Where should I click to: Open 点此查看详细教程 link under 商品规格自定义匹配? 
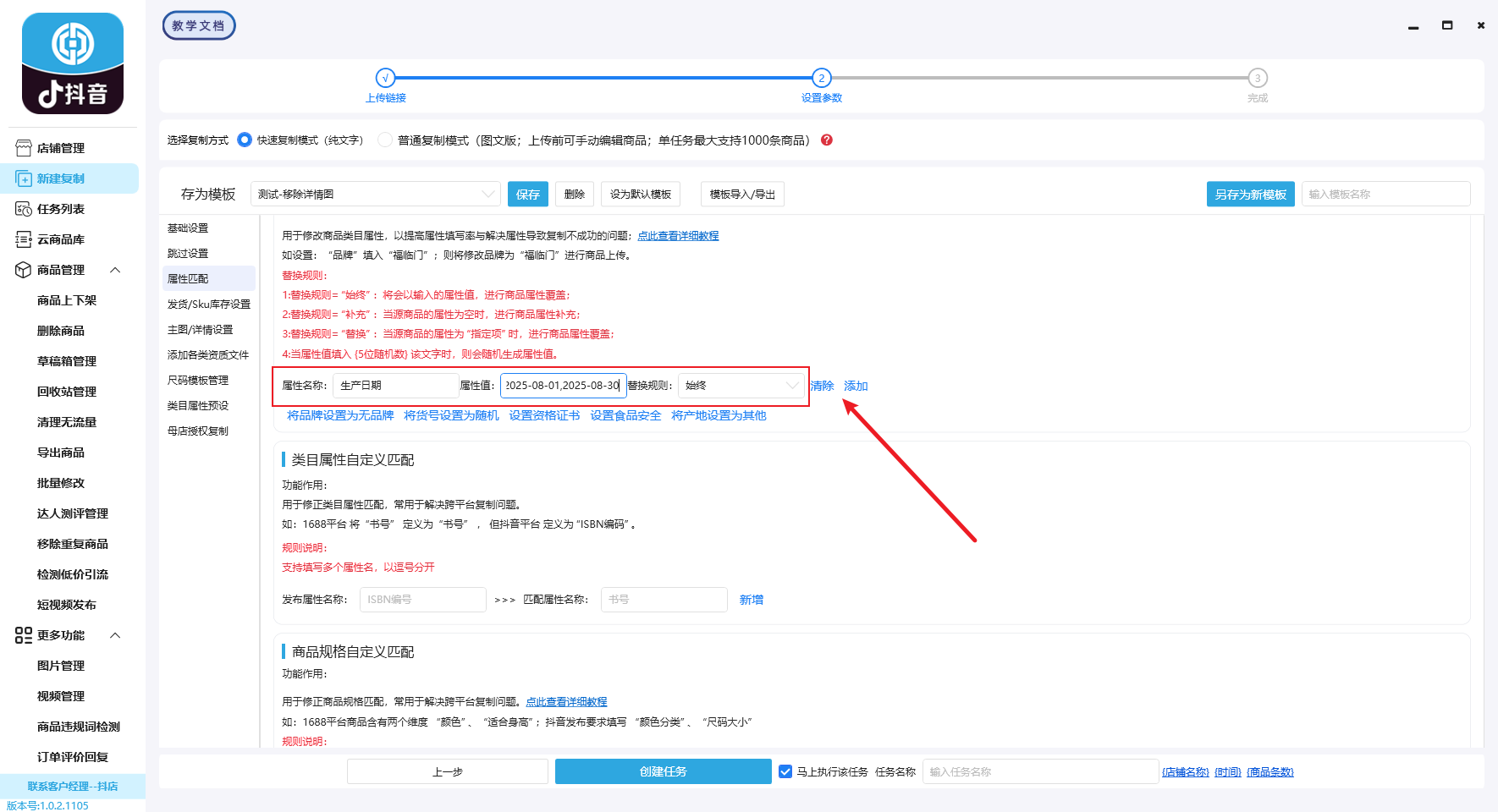(x=566, y=702)
